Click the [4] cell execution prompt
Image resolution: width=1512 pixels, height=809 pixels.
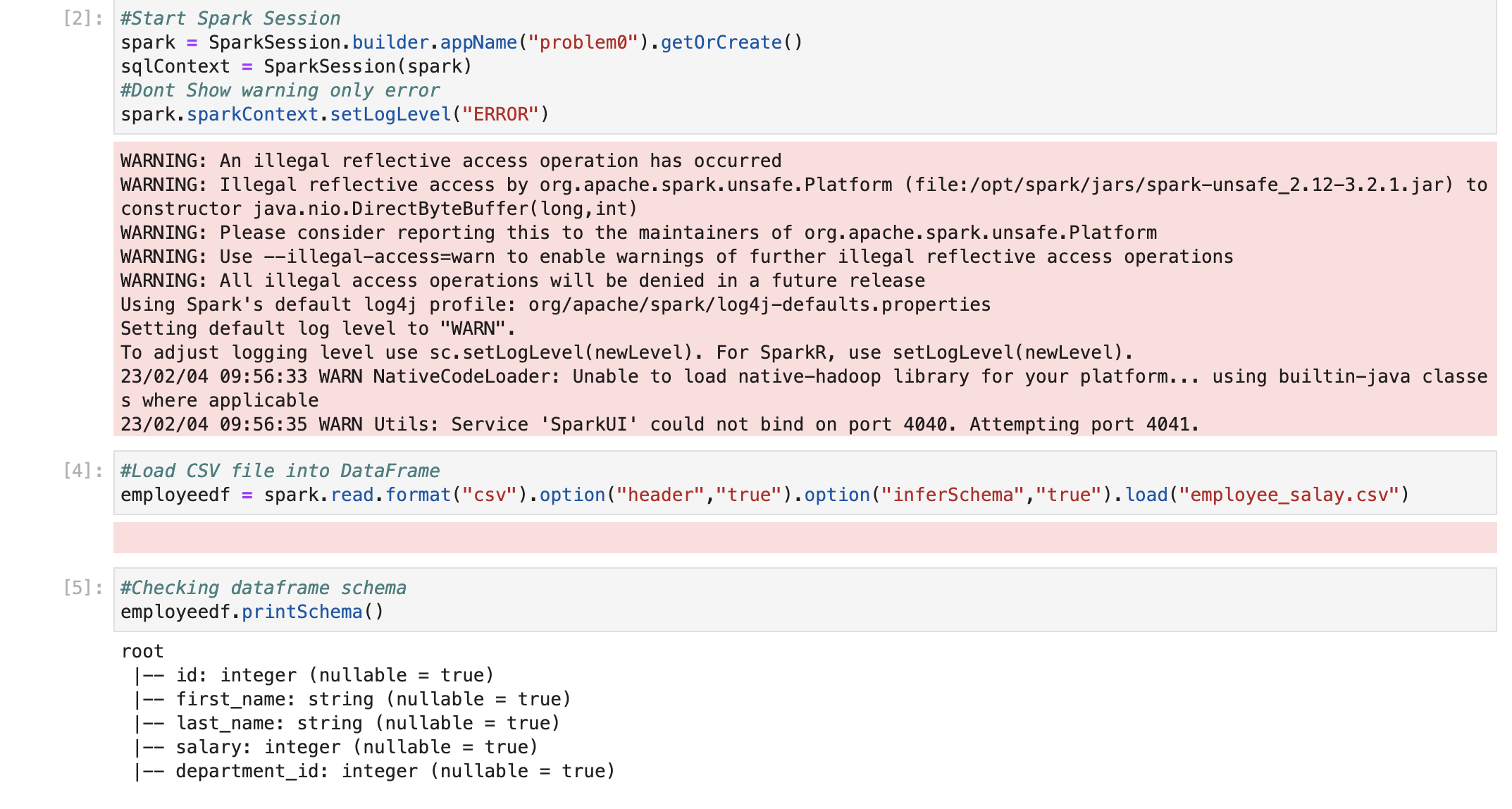click(x=82, y=471)
